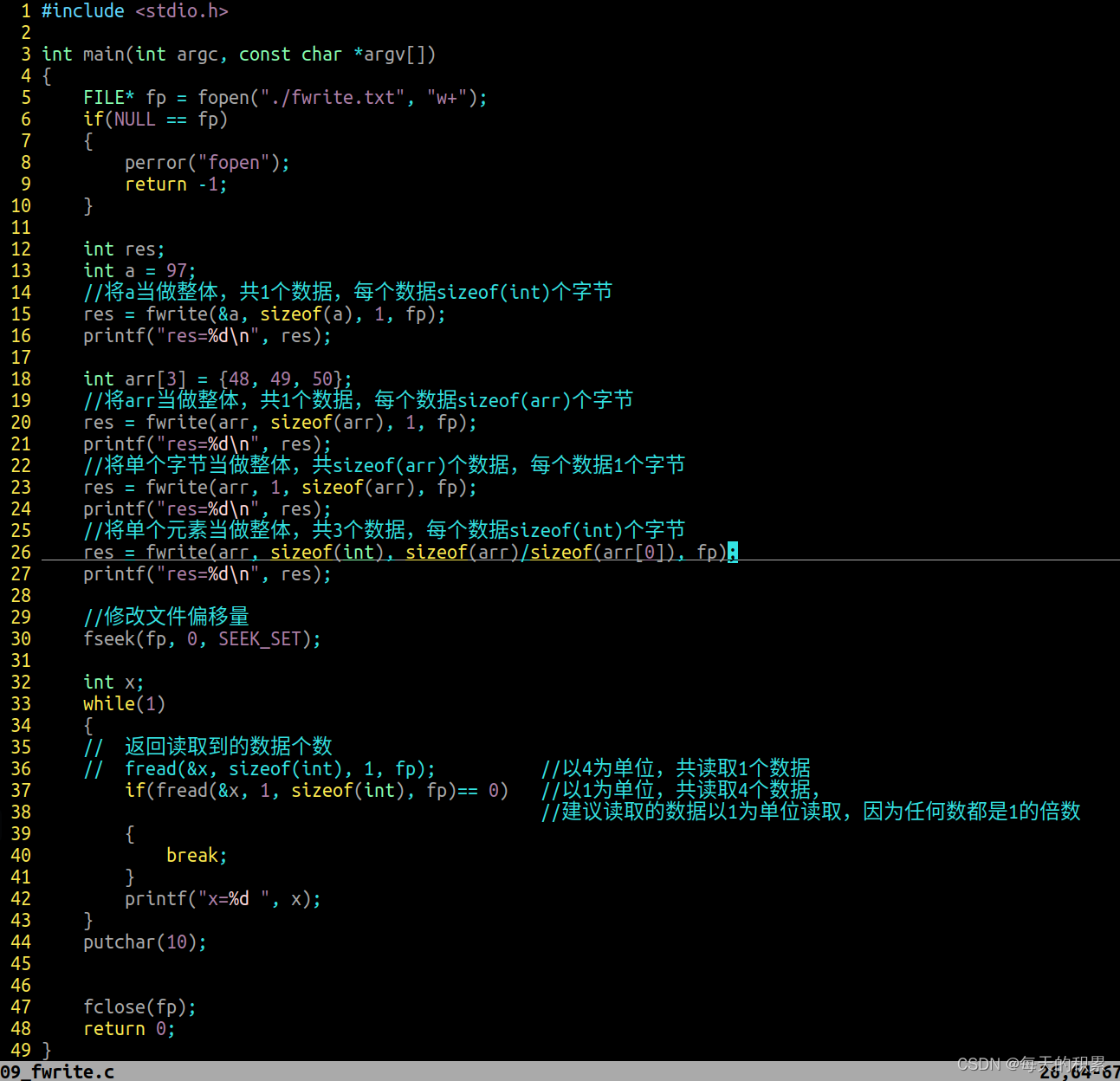The image size is (1120, 1081).
Task: Click the comment '//修改文件偏移量'
Action: [x=166, y=618]
